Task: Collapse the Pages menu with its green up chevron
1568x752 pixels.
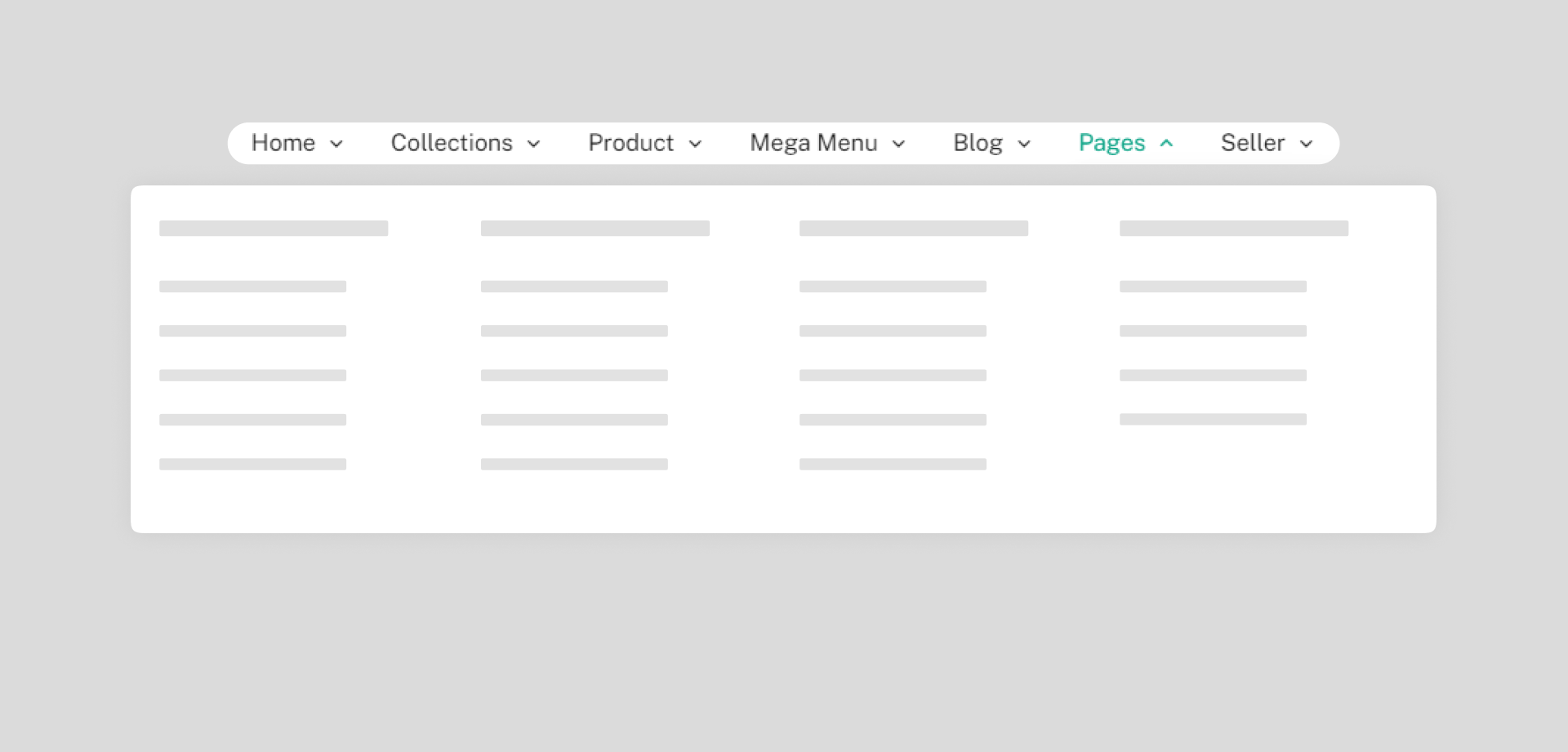Action: [x=1167, y=144]
